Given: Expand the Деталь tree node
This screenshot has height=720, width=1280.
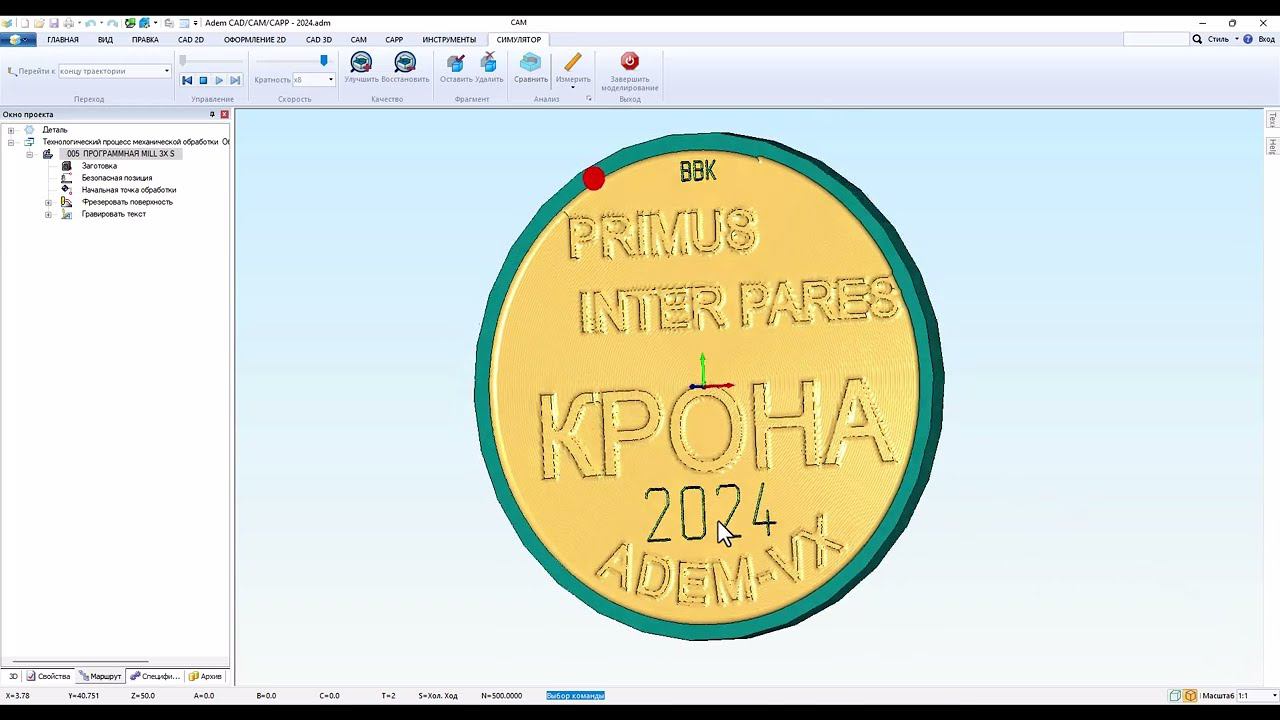Looking at the screenshot, I should click(11, 130).
